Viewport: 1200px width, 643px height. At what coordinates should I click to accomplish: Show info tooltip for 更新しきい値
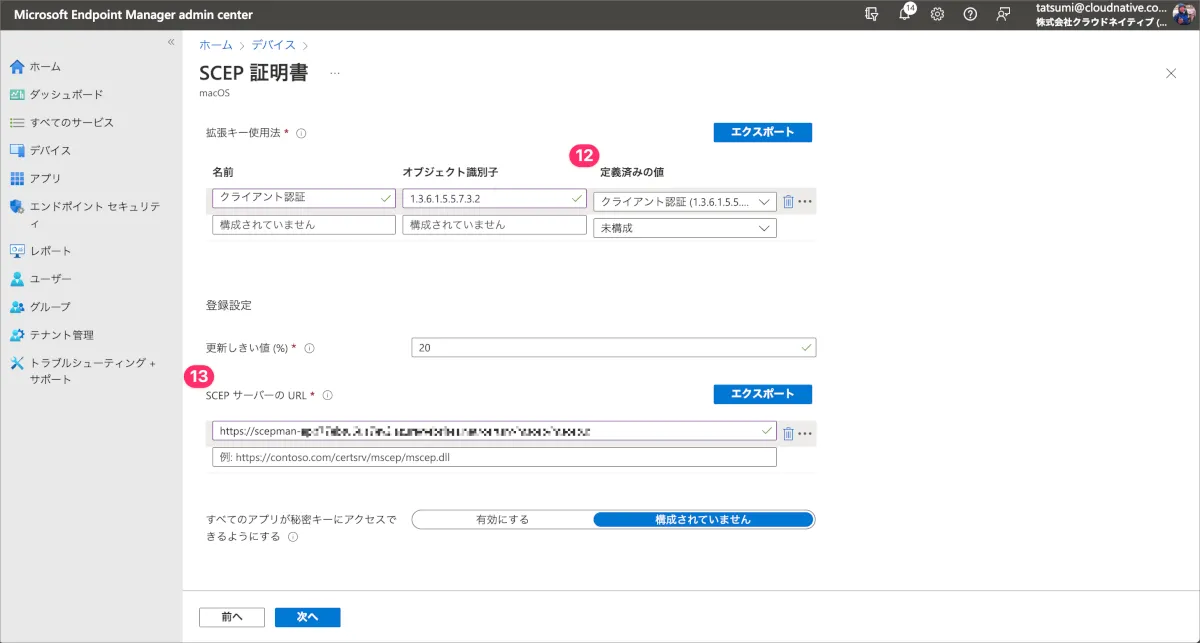click(x=309, y=349)
